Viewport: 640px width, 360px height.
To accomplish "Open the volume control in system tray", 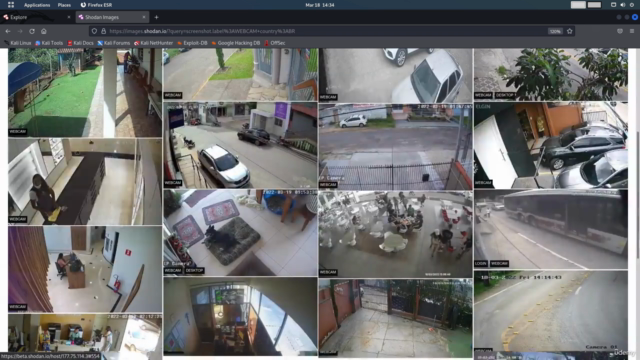I will click(x=622, y=5).
